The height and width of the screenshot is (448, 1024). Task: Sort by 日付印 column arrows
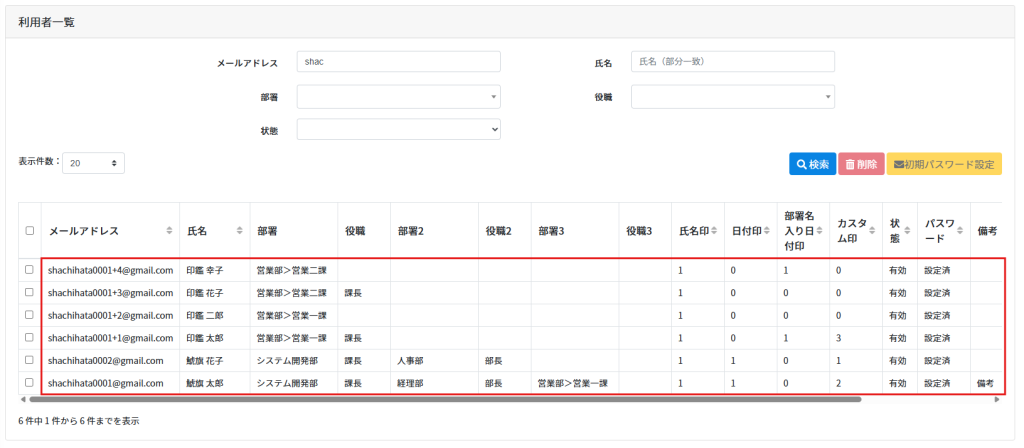click(x=766, y=231)
